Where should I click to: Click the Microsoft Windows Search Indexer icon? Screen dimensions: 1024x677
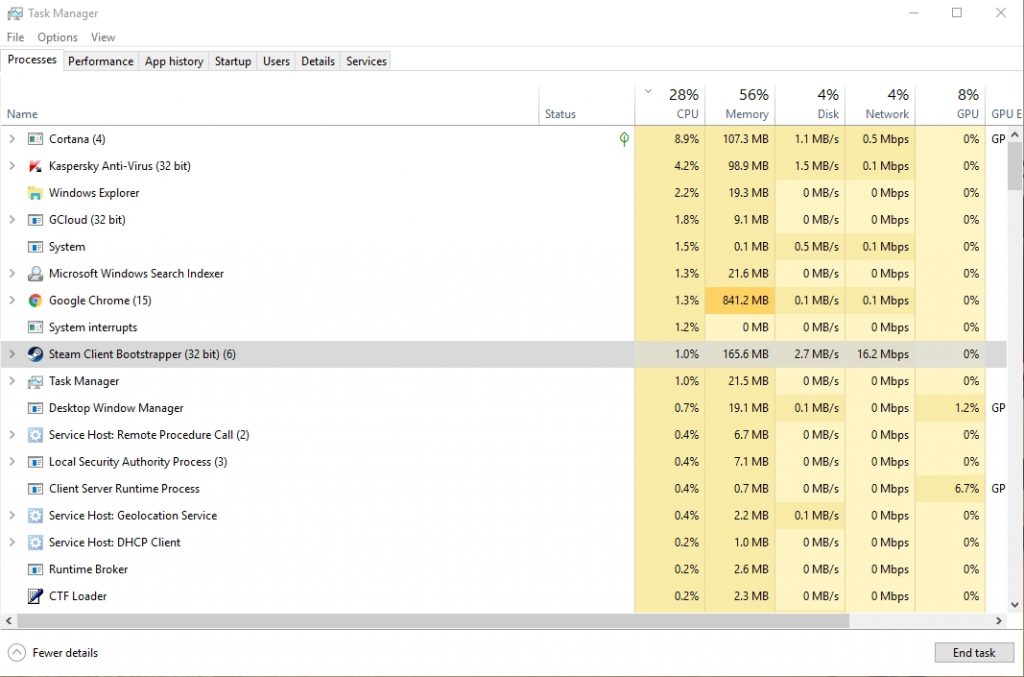(x=35, y=274)
